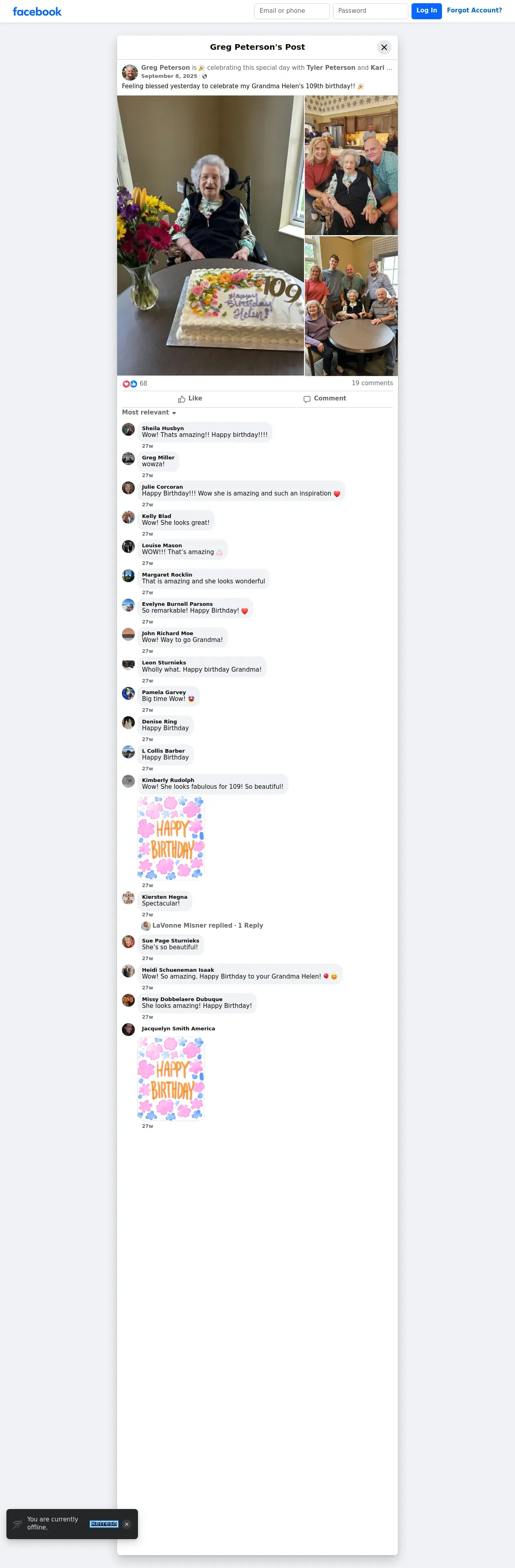
Task: Expand the Most relevant sort dropdown
Action: (149, 413)
